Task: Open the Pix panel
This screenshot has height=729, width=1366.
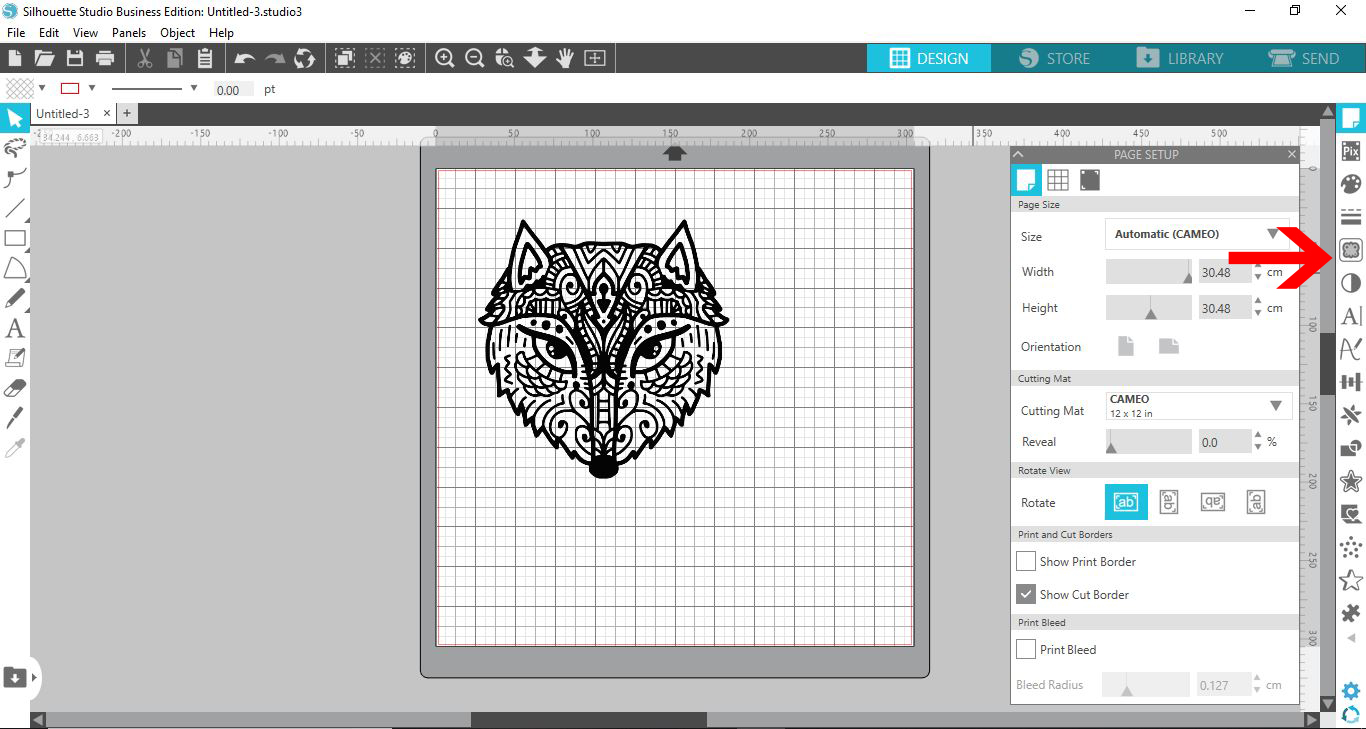Action: coord(1350,151)
